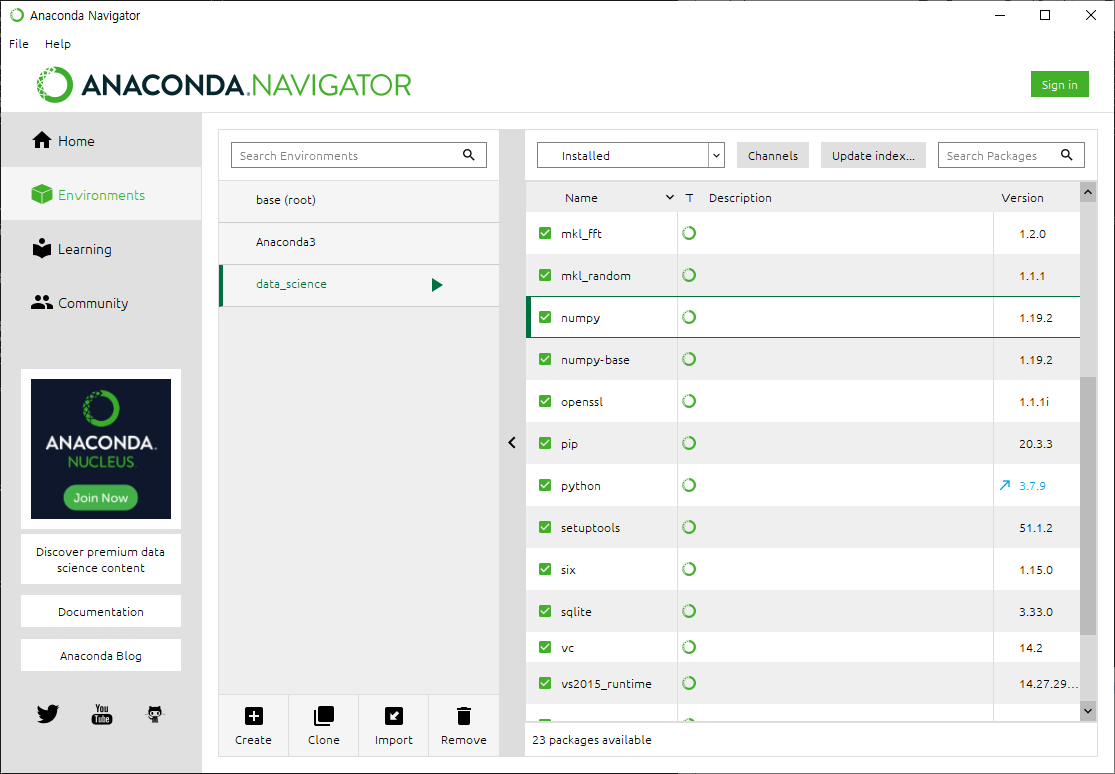Select the Anaconda3 environment
Viewport: 1115px width, 774px height.
359,242
